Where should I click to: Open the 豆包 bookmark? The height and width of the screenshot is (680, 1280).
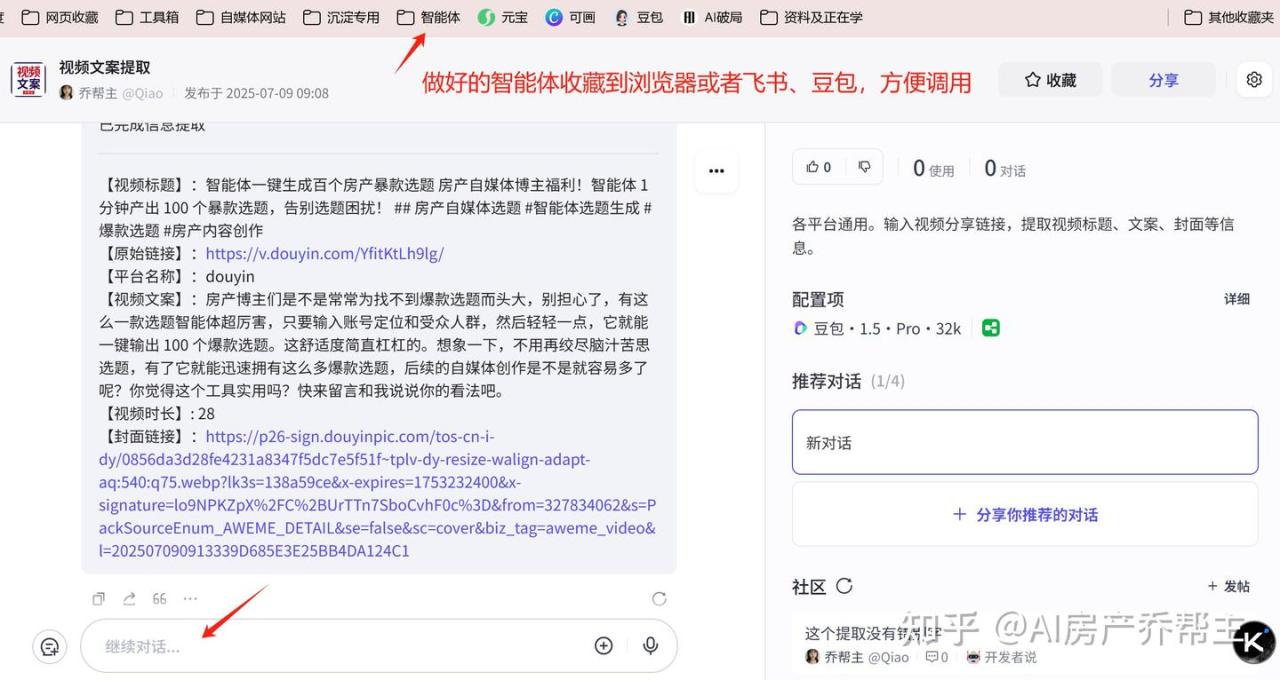pos(638,17)
